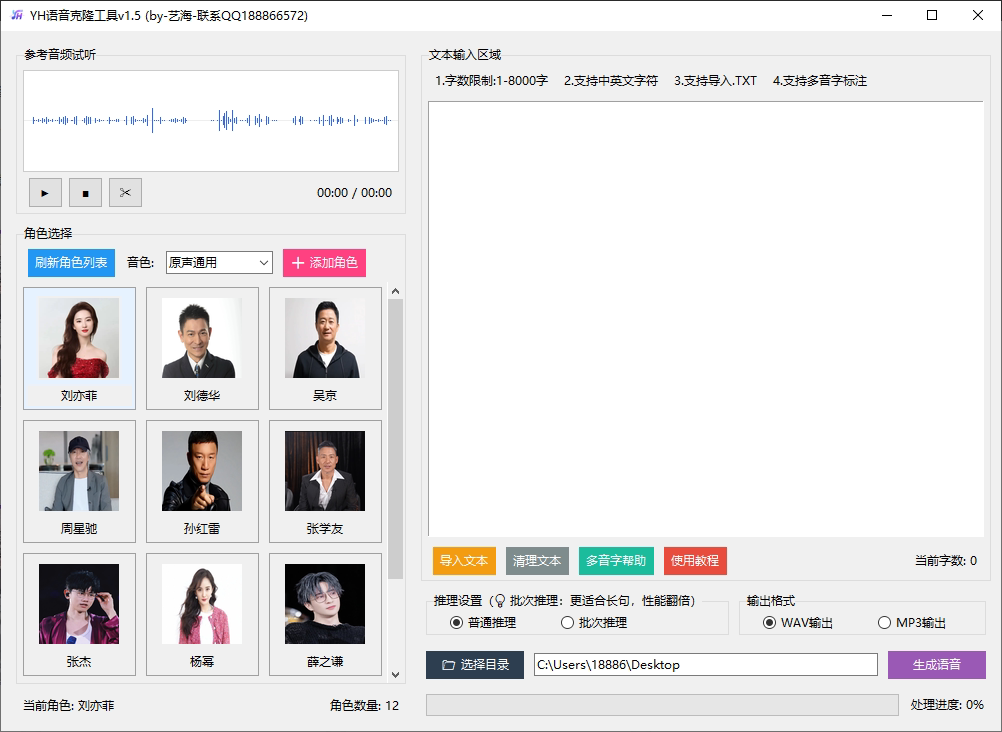Click the role list scroll down arrow
The height and width of the screenshot is (732, 1002).
(x=396, y=674)
